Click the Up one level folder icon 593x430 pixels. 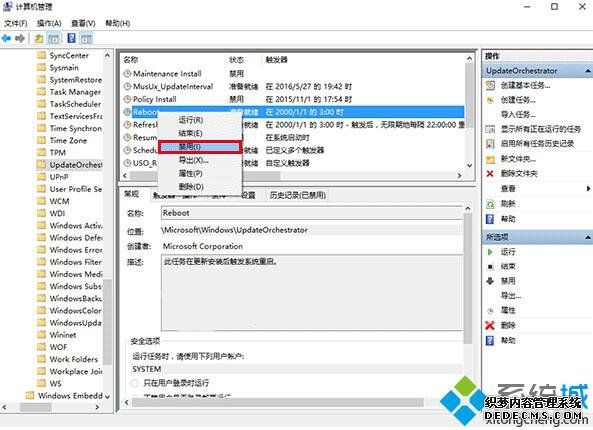coord(39,38)
